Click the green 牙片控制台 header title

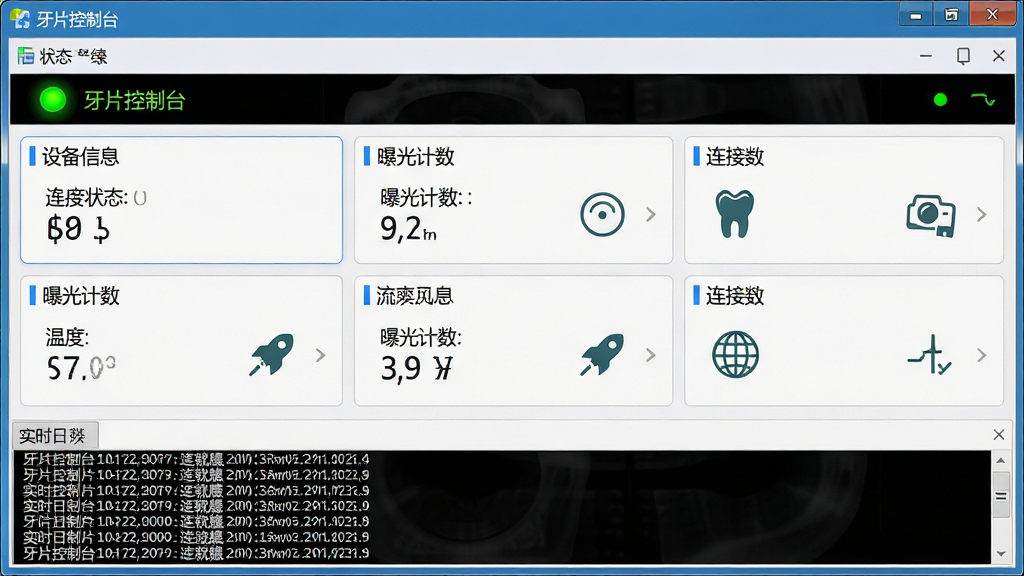(x=135, y=101)
